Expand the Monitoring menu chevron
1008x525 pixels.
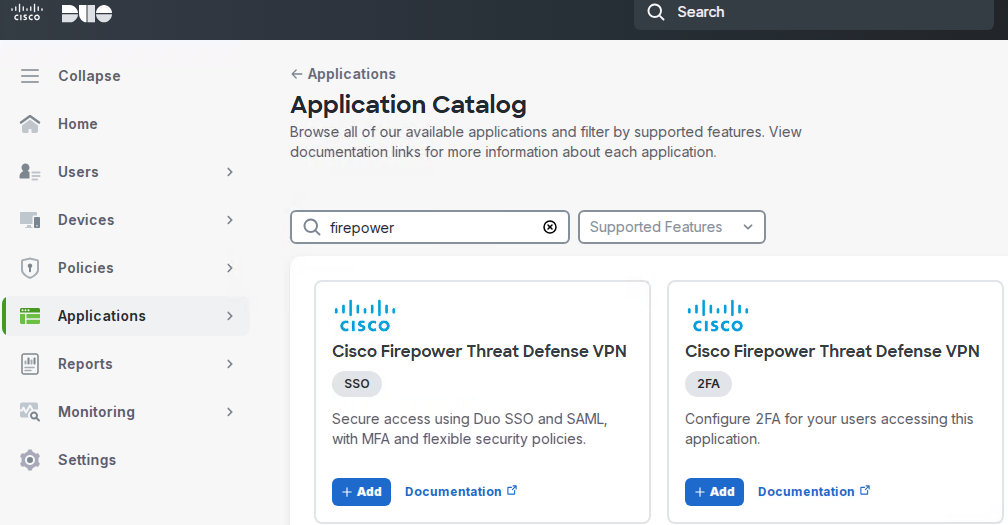[230, 412]
